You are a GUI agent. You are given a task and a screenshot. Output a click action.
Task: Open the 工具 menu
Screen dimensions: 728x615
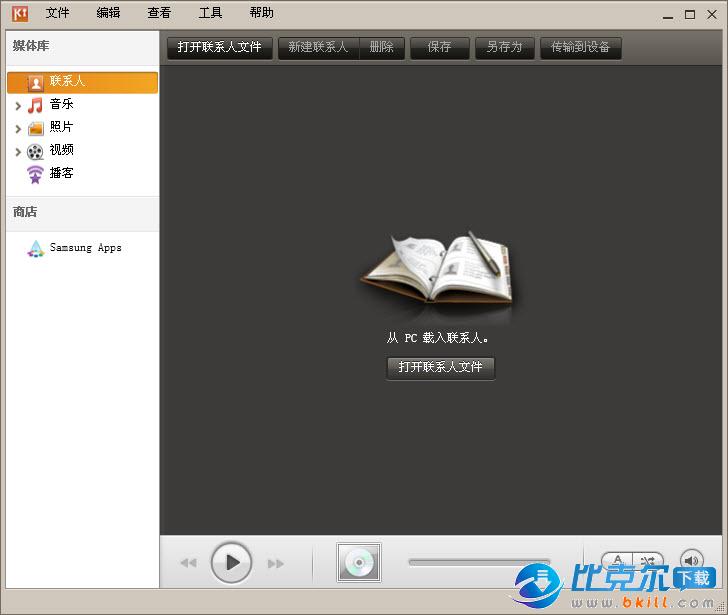coord(210,13)
